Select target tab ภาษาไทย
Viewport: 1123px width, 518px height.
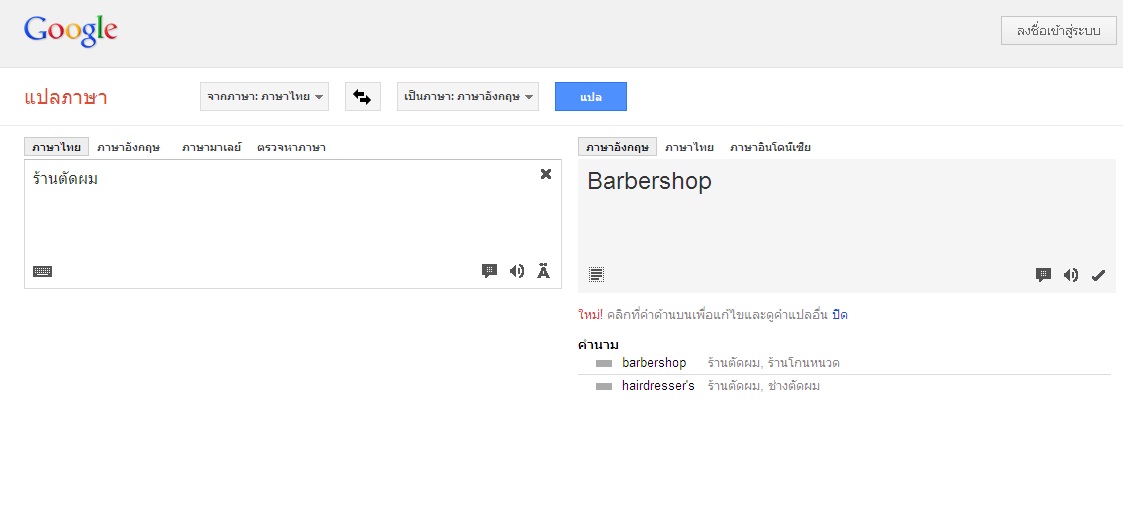pyautogui.click(x=689, y=148)
